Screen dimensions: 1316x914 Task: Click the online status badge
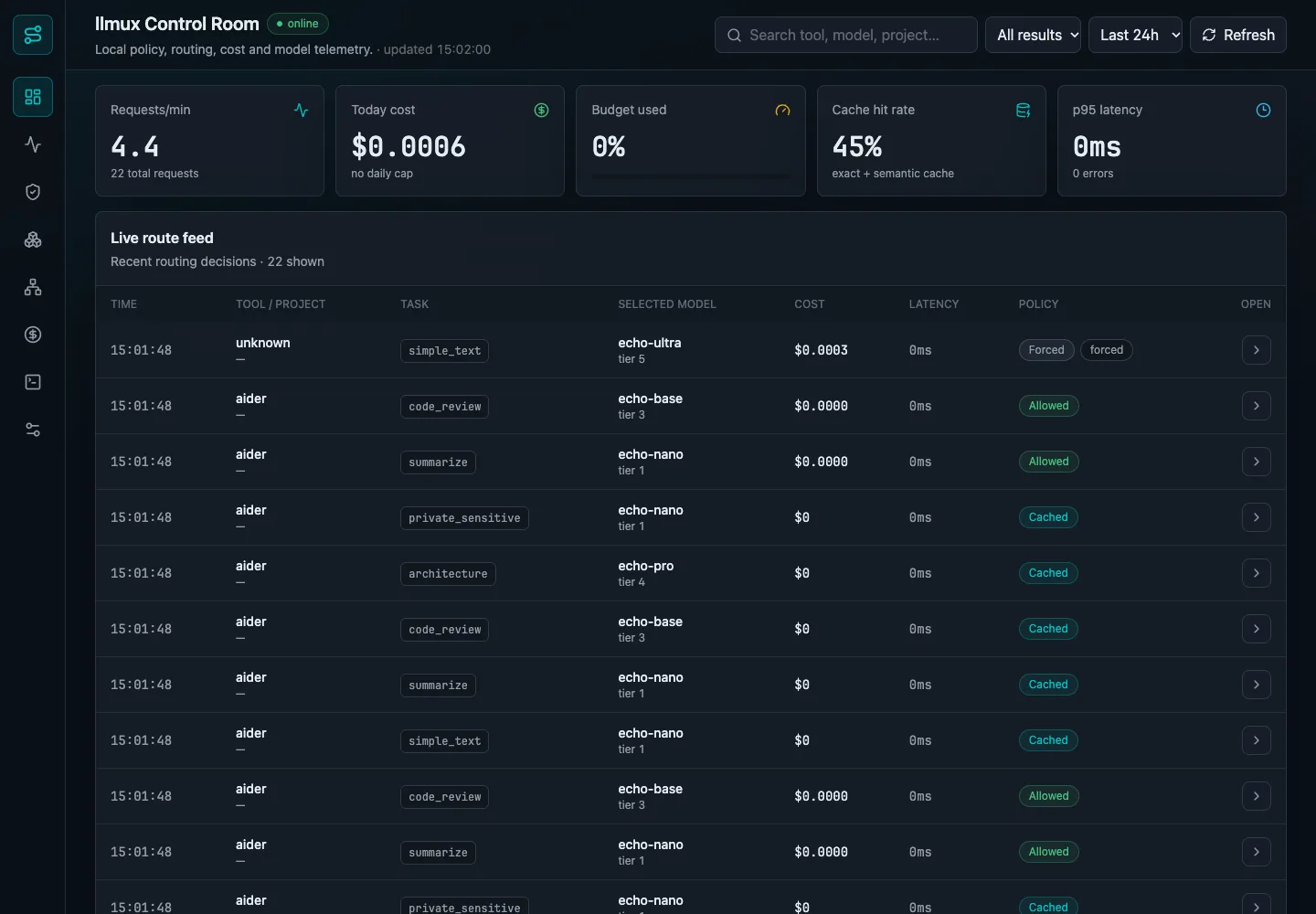pyautogui.click(x=298, y=24)
